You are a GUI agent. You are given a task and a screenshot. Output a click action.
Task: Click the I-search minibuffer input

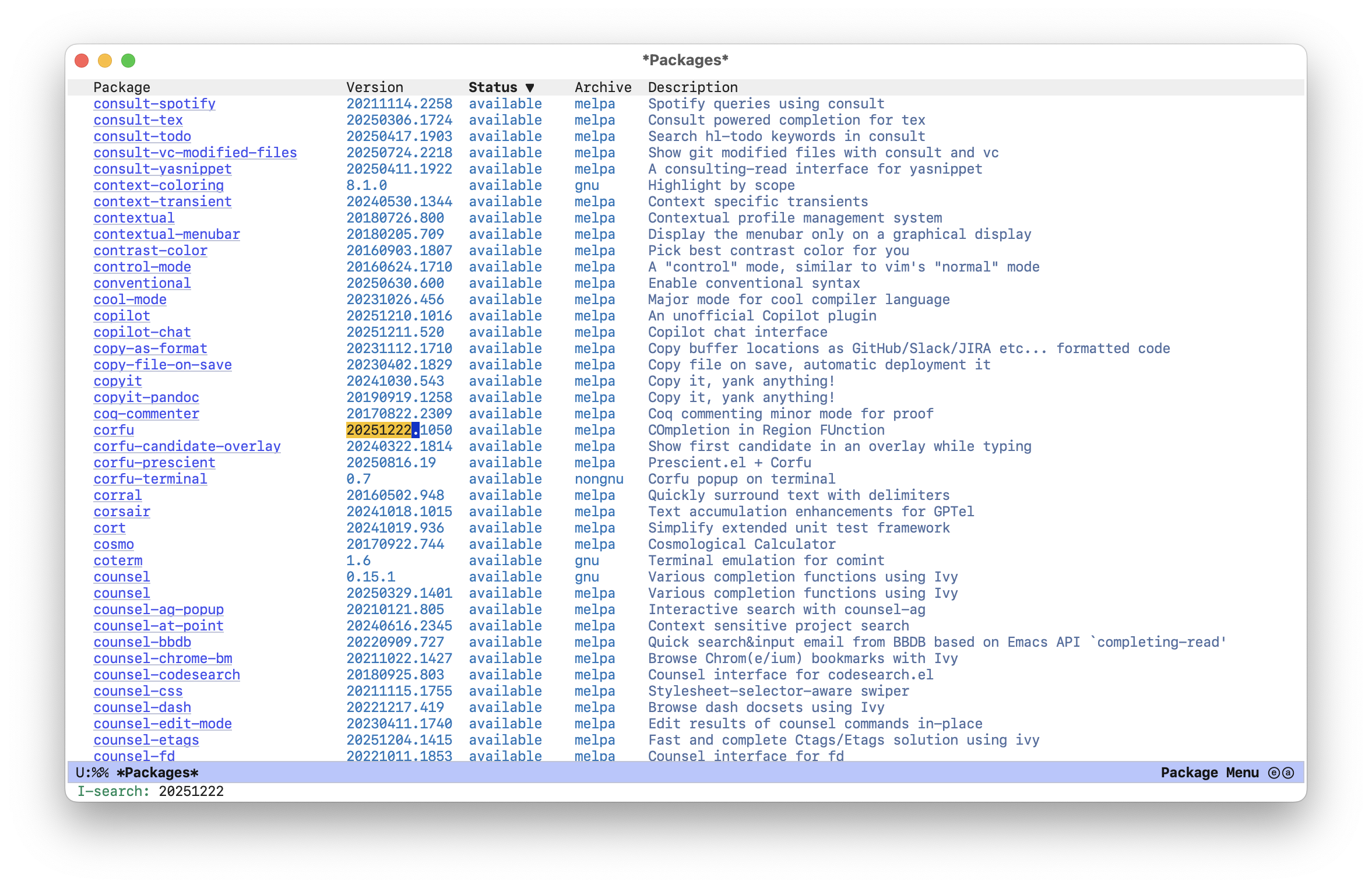coord(191,791)
